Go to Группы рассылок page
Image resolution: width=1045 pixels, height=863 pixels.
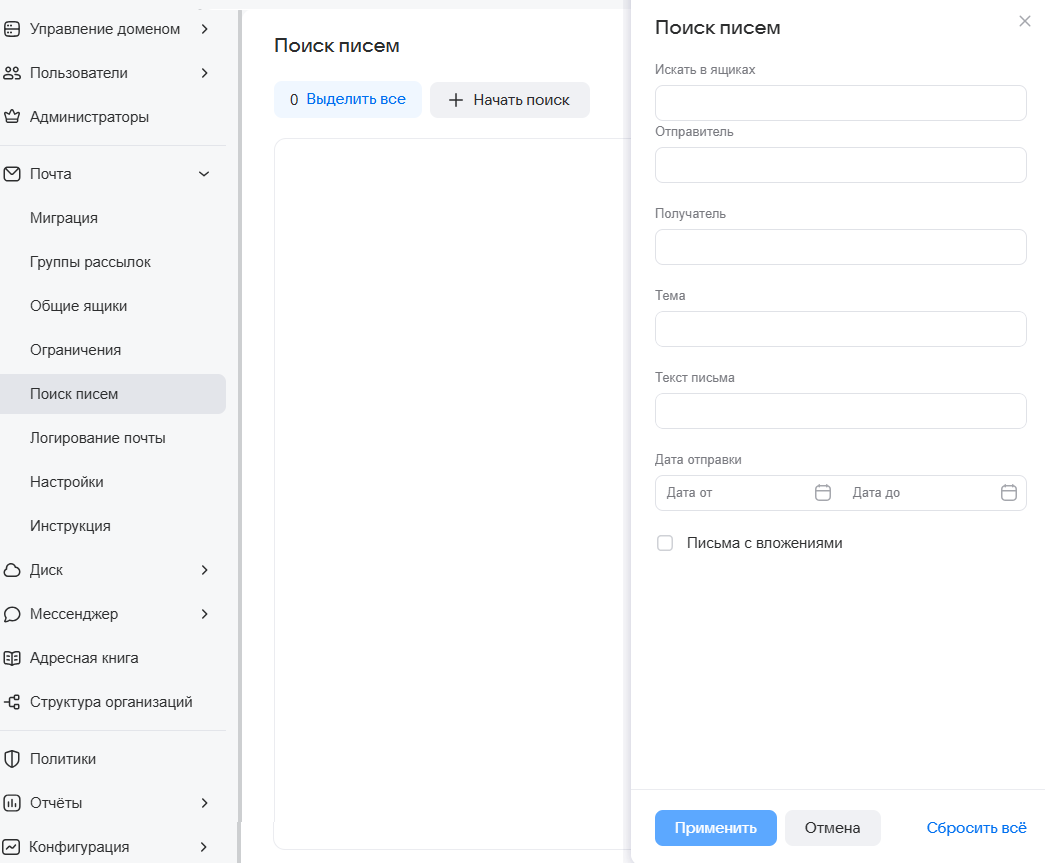click(90, 262)
